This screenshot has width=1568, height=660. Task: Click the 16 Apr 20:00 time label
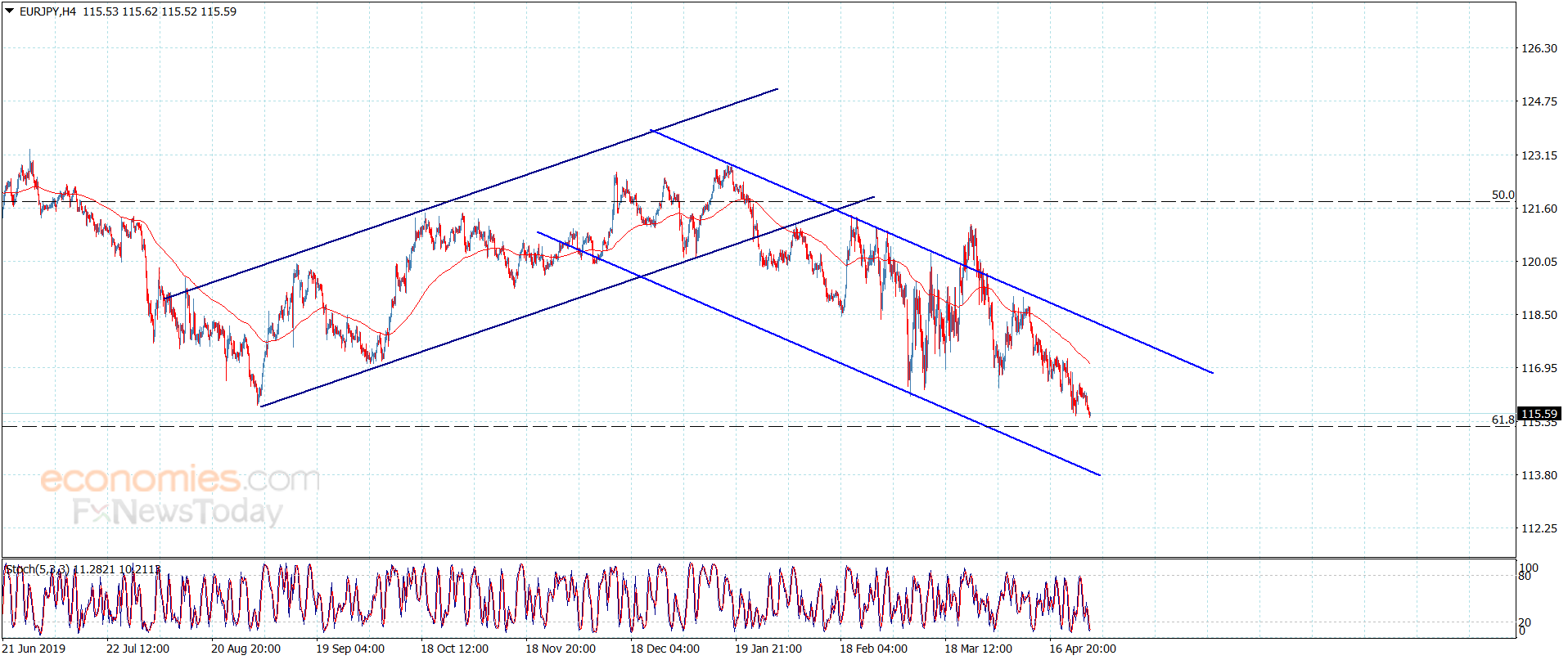click(1082, 649)
